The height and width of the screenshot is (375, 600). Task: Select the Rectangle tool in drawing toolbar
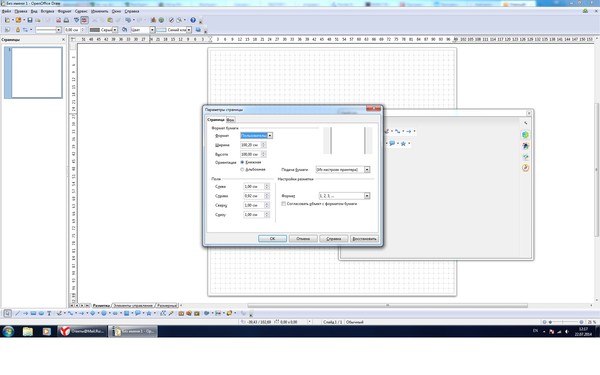pos(33,313)
